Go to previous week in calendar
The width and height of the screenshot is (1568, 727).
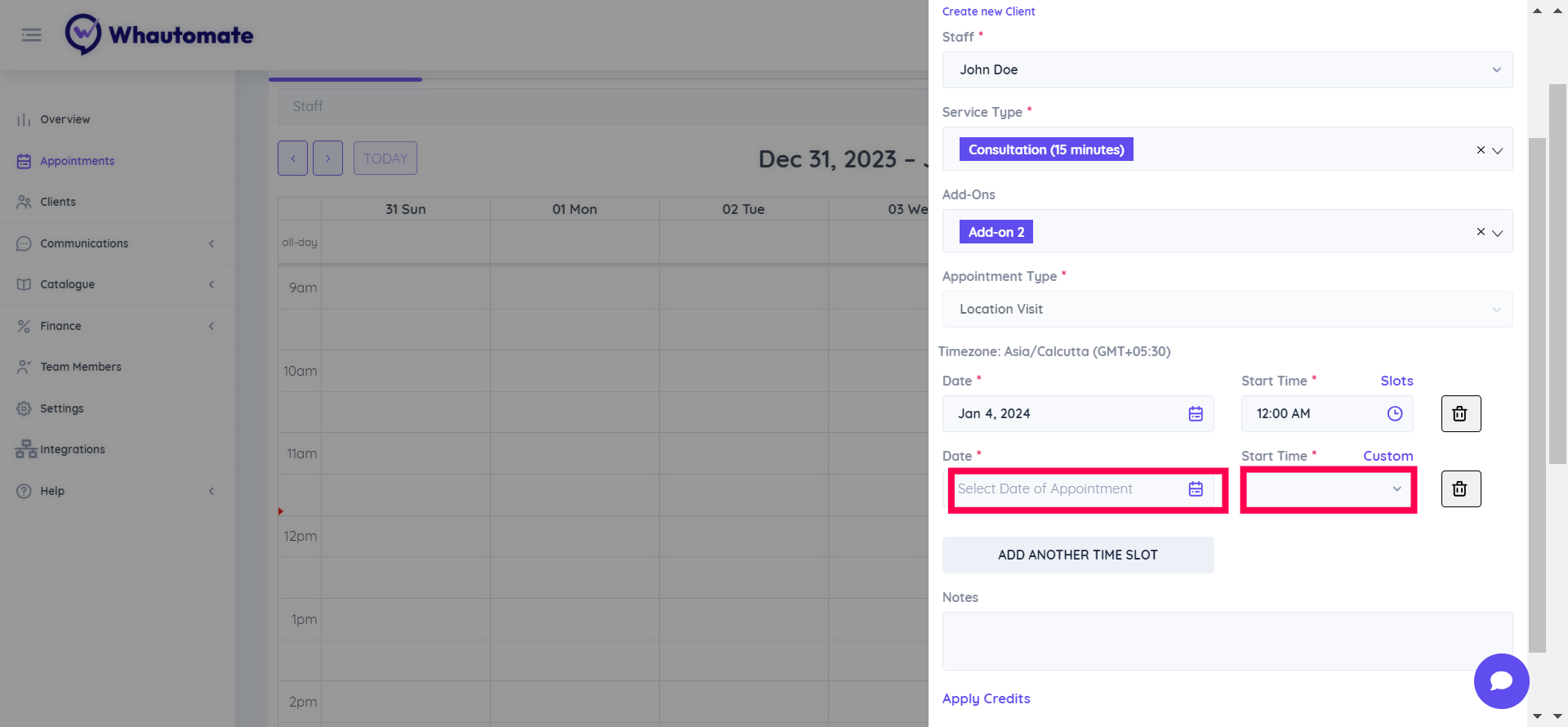(292, 158)
